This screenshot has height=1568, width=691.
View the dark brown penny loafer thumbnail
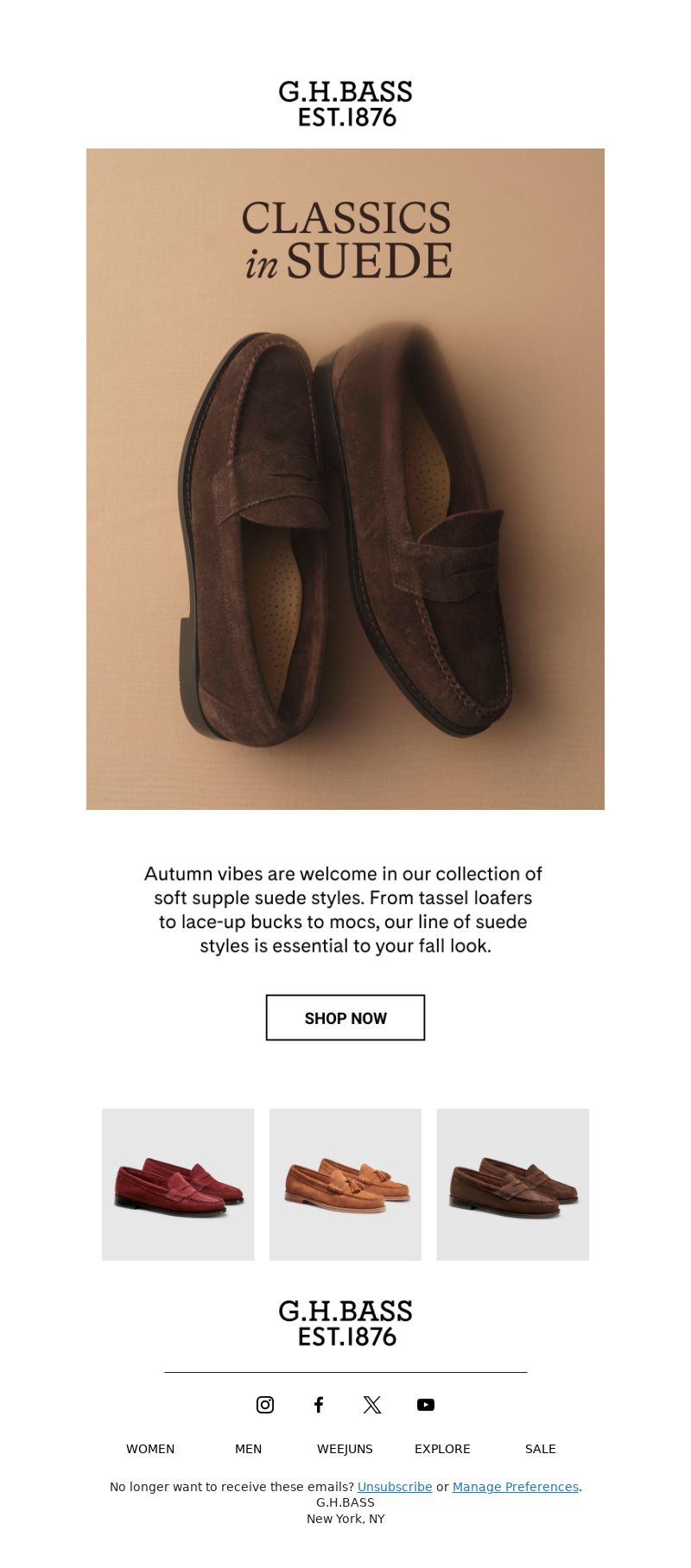click(x=513, y=1185)
